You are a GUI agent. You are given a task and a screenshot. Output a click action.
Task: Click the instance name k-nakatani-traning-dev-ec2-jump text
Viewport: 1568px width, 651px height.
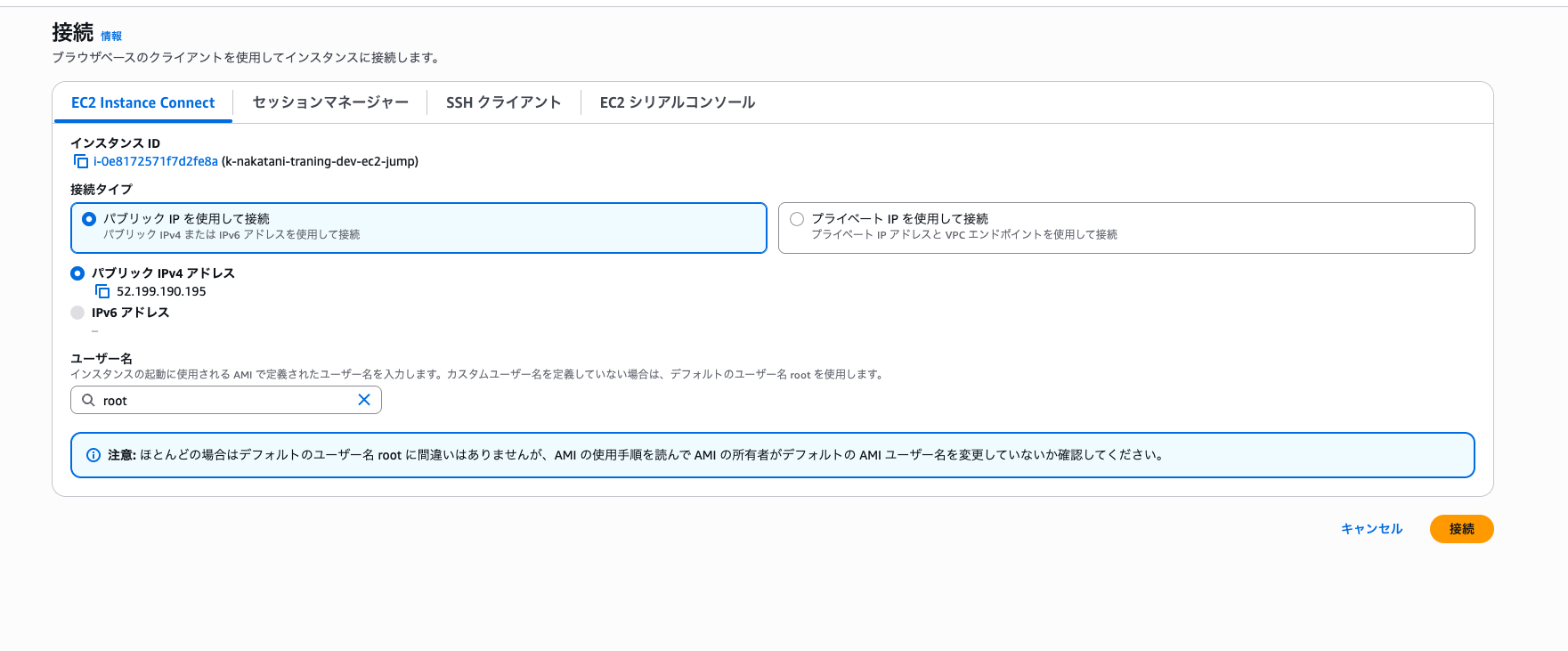point(320,161)
